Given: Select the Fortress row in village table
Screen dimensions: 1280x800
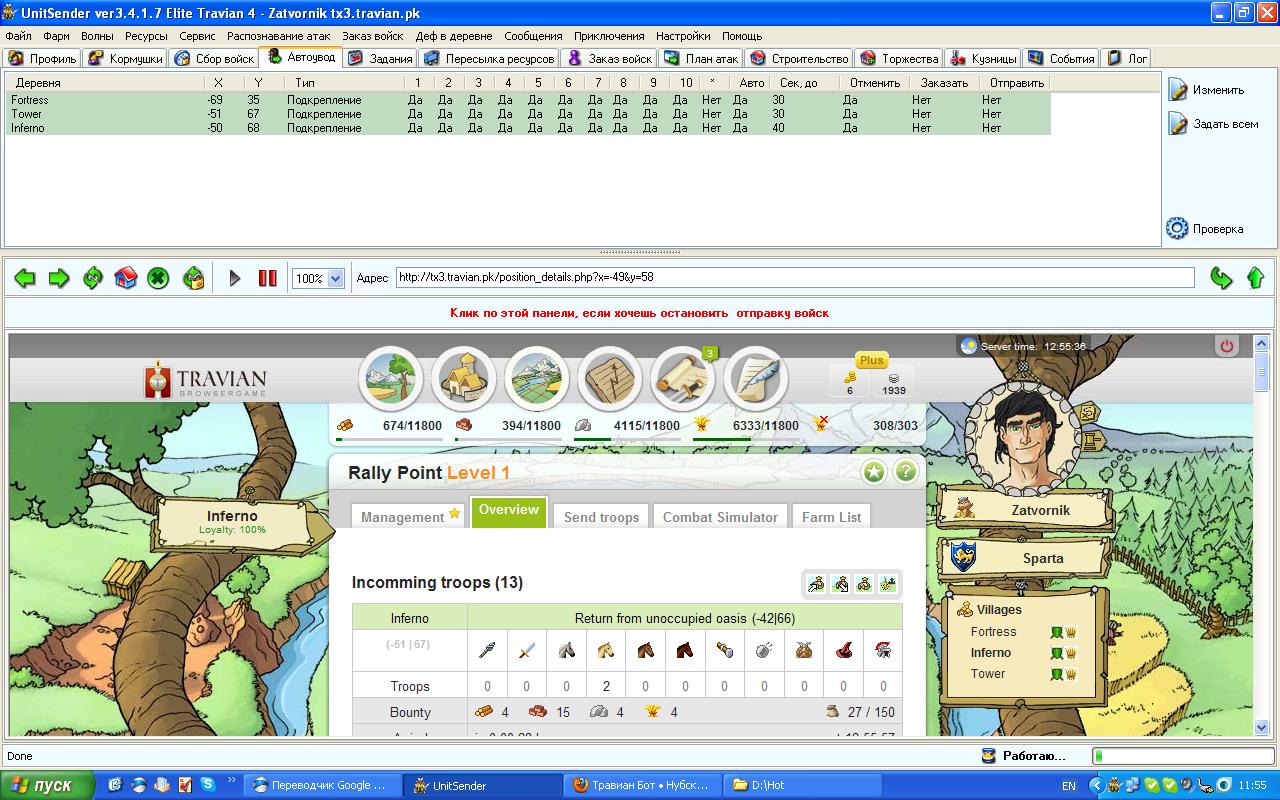Looking at the screenshot, I should (528, 100).
